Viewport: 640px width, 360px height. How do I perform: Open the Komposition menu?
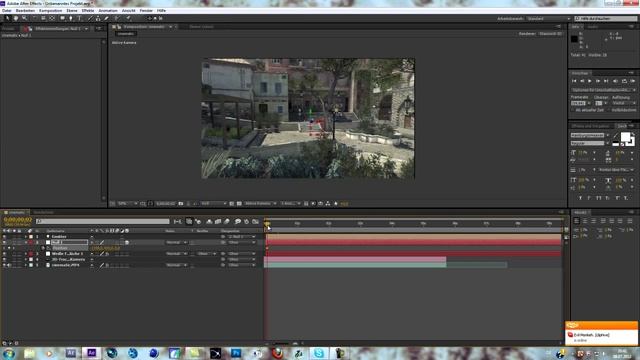click(x=51, y=11)
